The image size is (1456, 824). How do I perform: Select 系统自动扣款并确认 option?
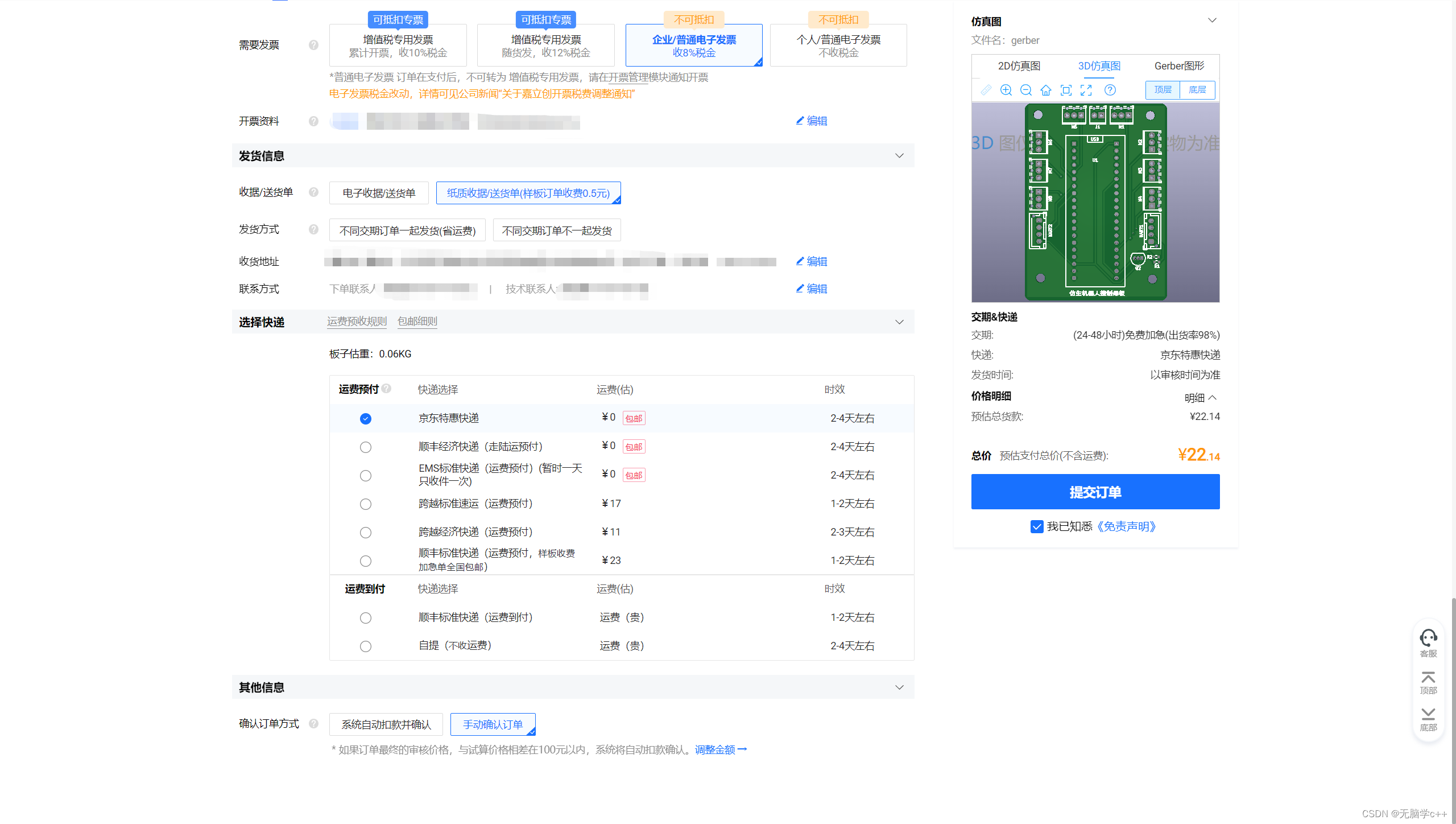click(386, 724)
